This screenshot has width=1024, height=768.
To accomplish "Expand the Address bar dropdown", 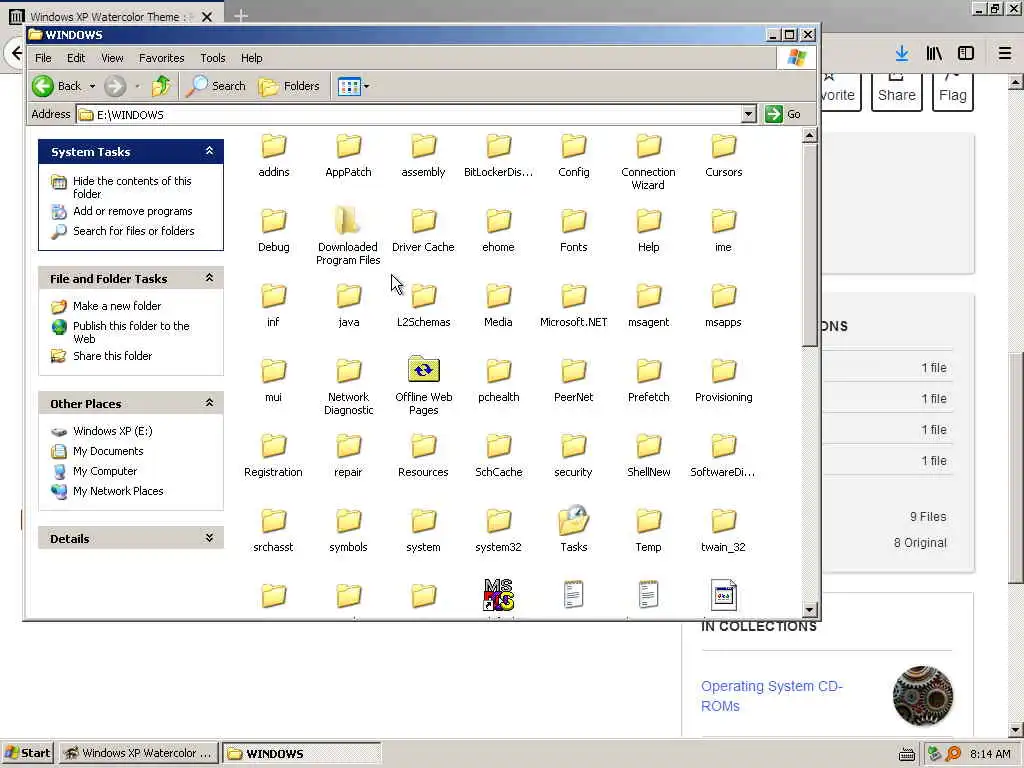I will (x=748, y=114).
